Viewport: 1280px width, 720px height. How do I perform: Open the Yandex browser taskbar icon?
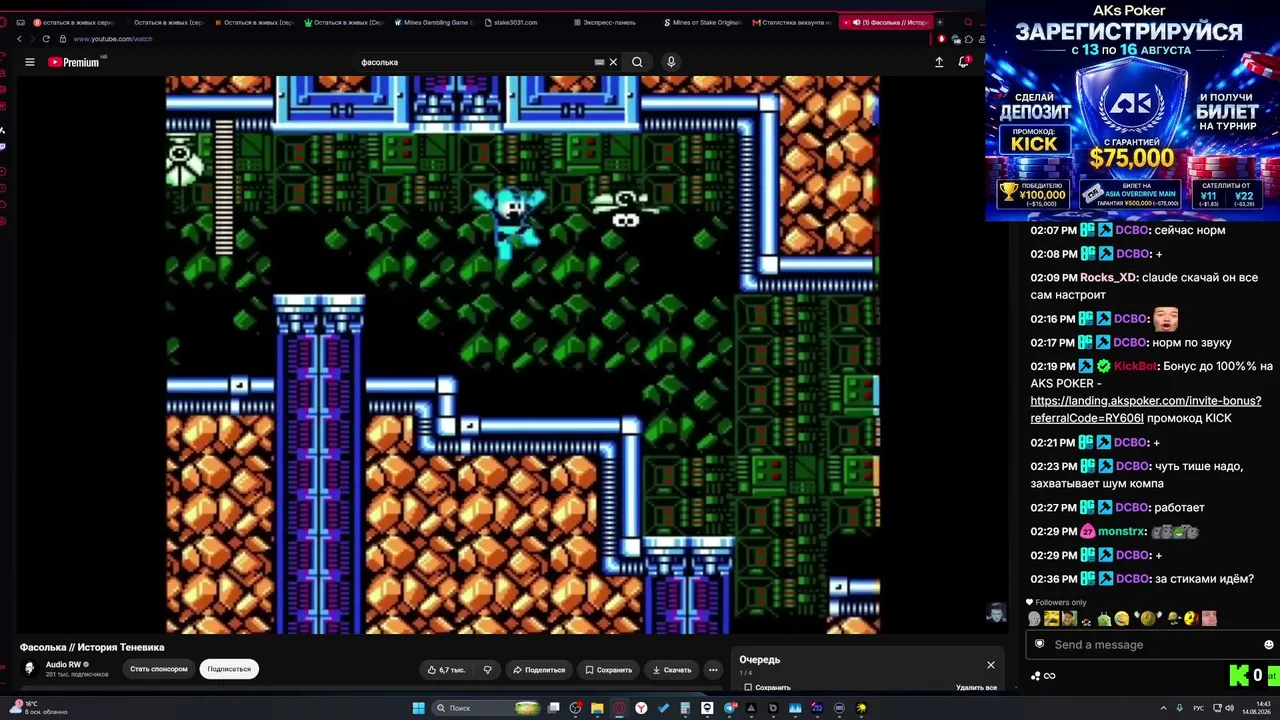(641, 708)
